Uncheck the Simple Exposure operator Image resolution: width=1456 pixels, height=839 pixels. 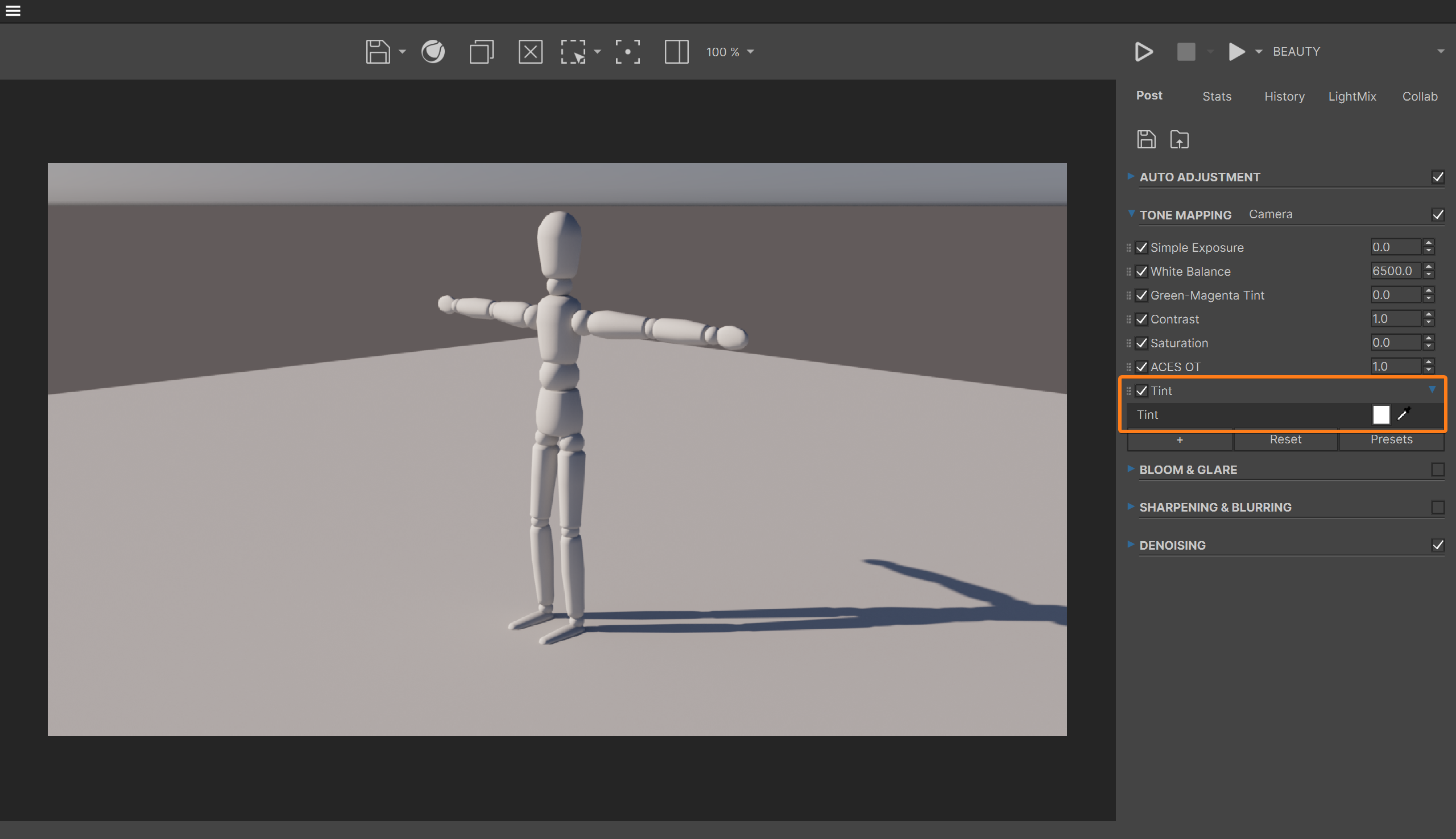(x=1141, y=248)
